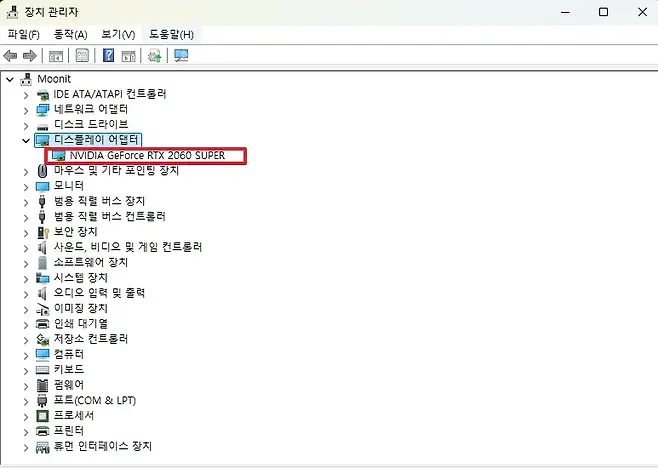Click the 인쇄 대기열 printer queue icon
The image size is (658, 468).
(42, 324)
